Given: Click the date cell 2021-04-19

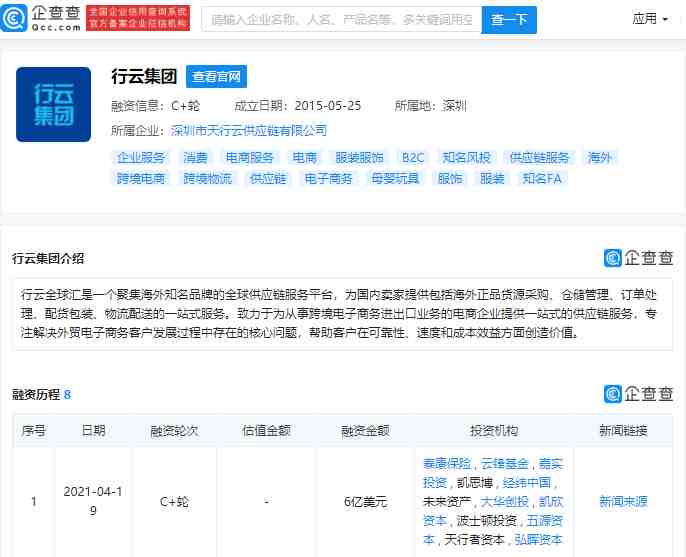Looking at the screenshot, I should [93, 501].
